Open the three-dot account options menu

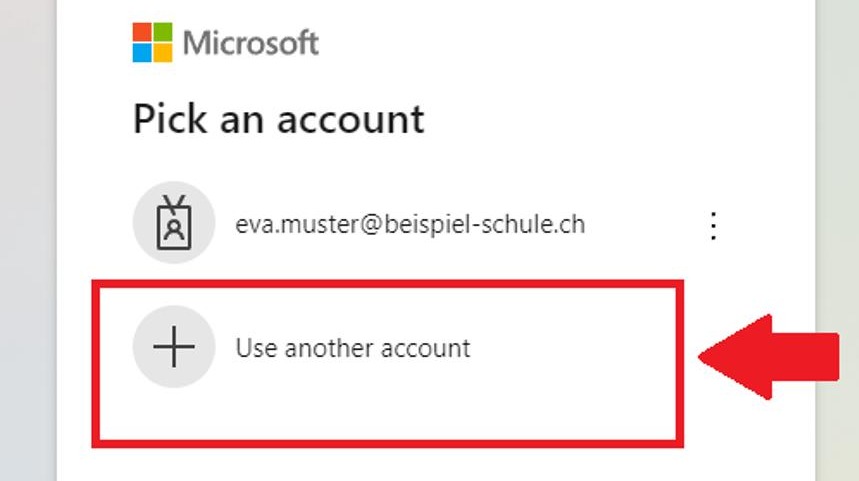(x=713, y=225)
